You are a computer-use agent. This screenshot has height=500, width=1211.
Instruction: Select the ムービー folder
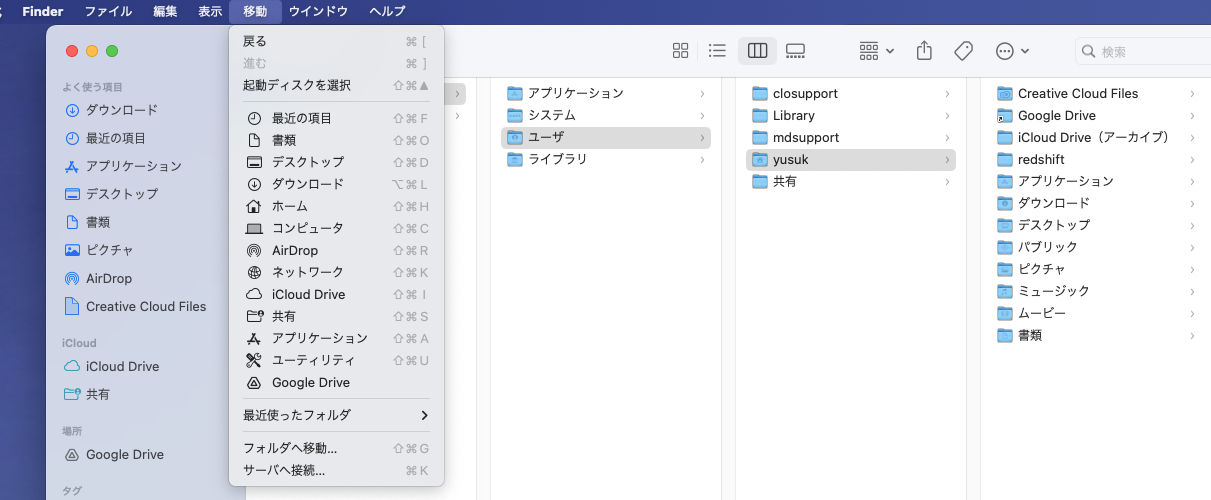click(x=1096, y=313)
